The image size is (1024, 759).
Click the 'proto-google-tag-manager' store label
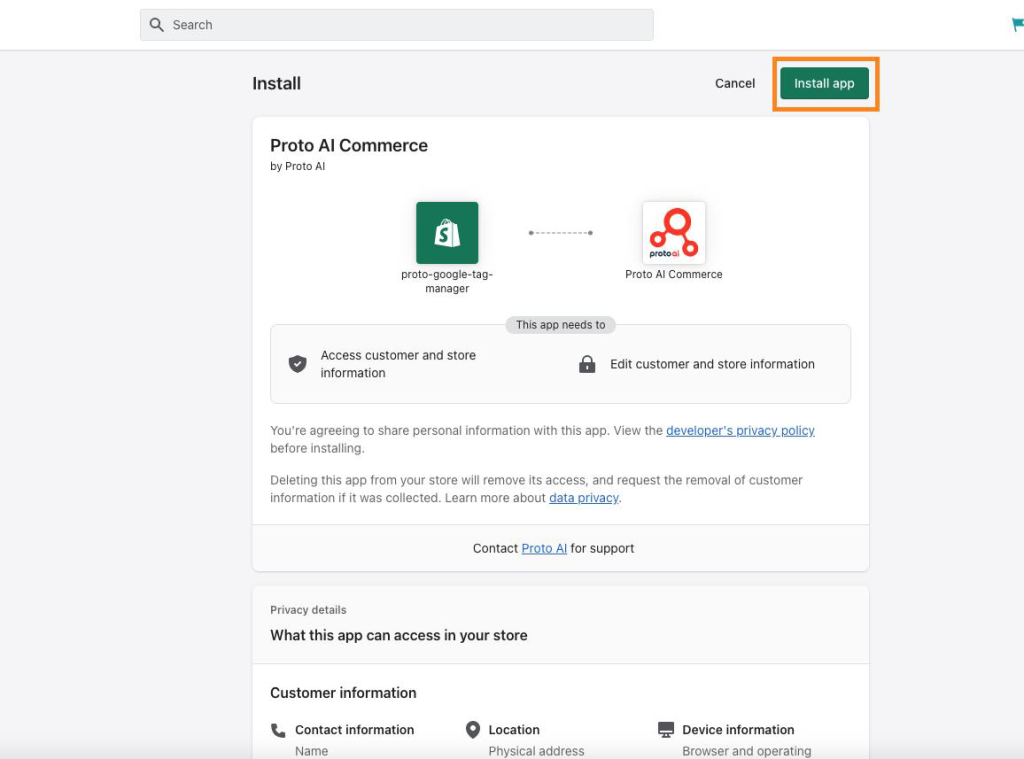447,282
